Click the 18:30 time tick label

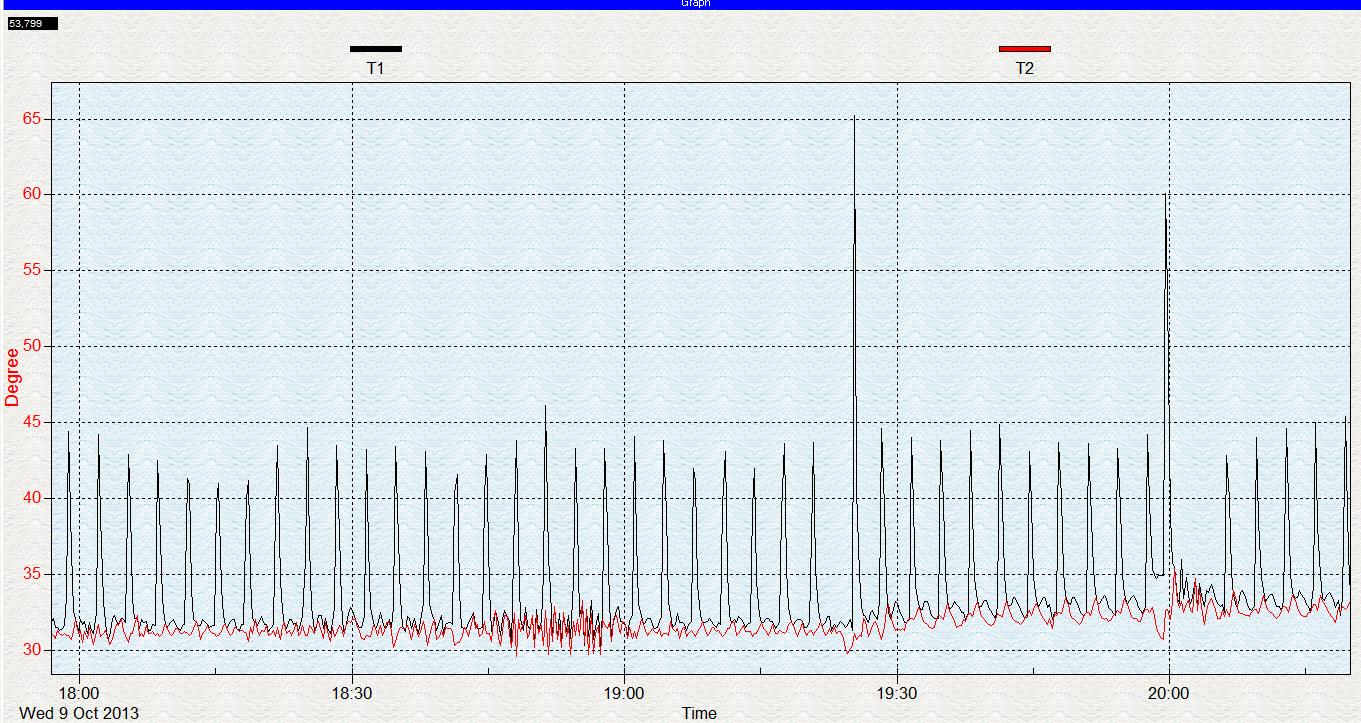tap(352, 693)
